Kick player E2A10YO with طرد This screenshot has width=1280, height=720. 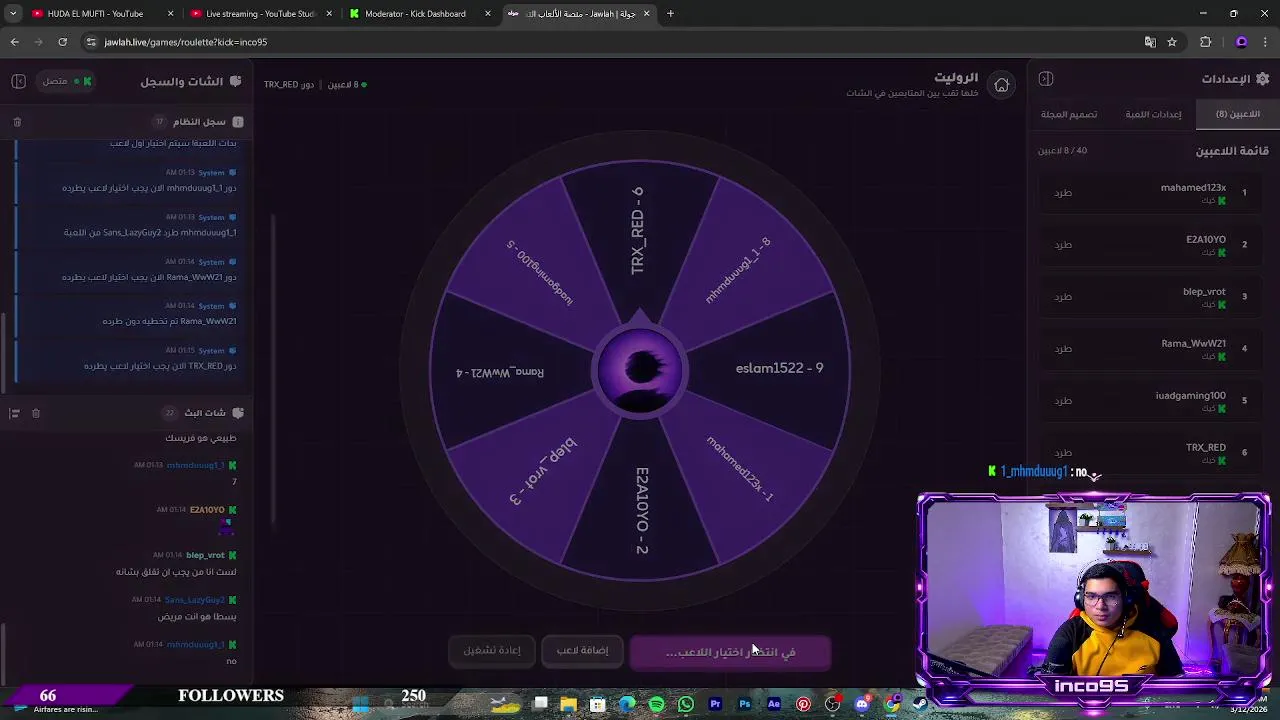point(1063,244)
